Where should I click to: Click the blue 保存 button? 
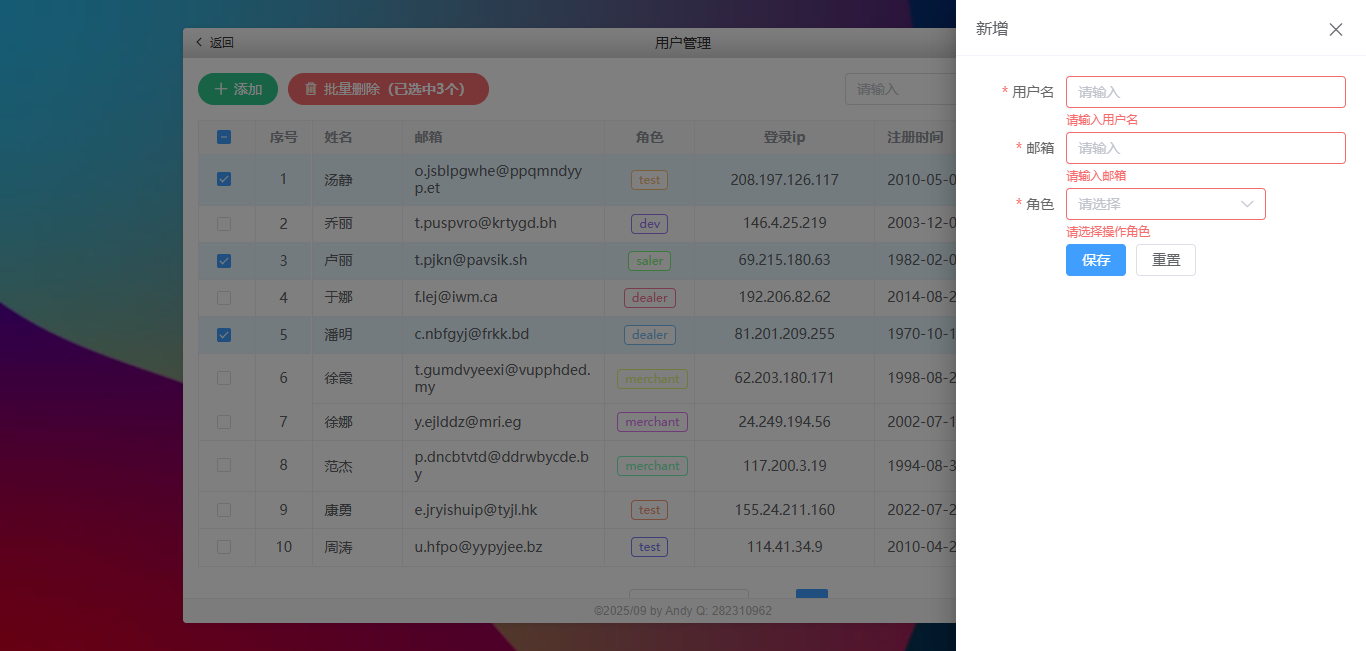[1095, 260]
